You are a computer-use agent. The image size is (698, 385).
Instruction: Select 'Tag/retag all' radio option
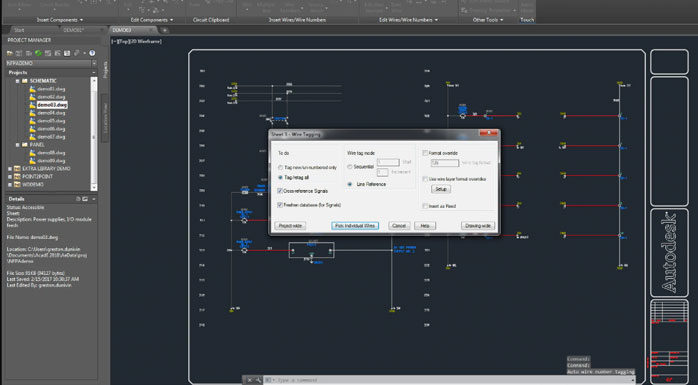tap(280, 177)
